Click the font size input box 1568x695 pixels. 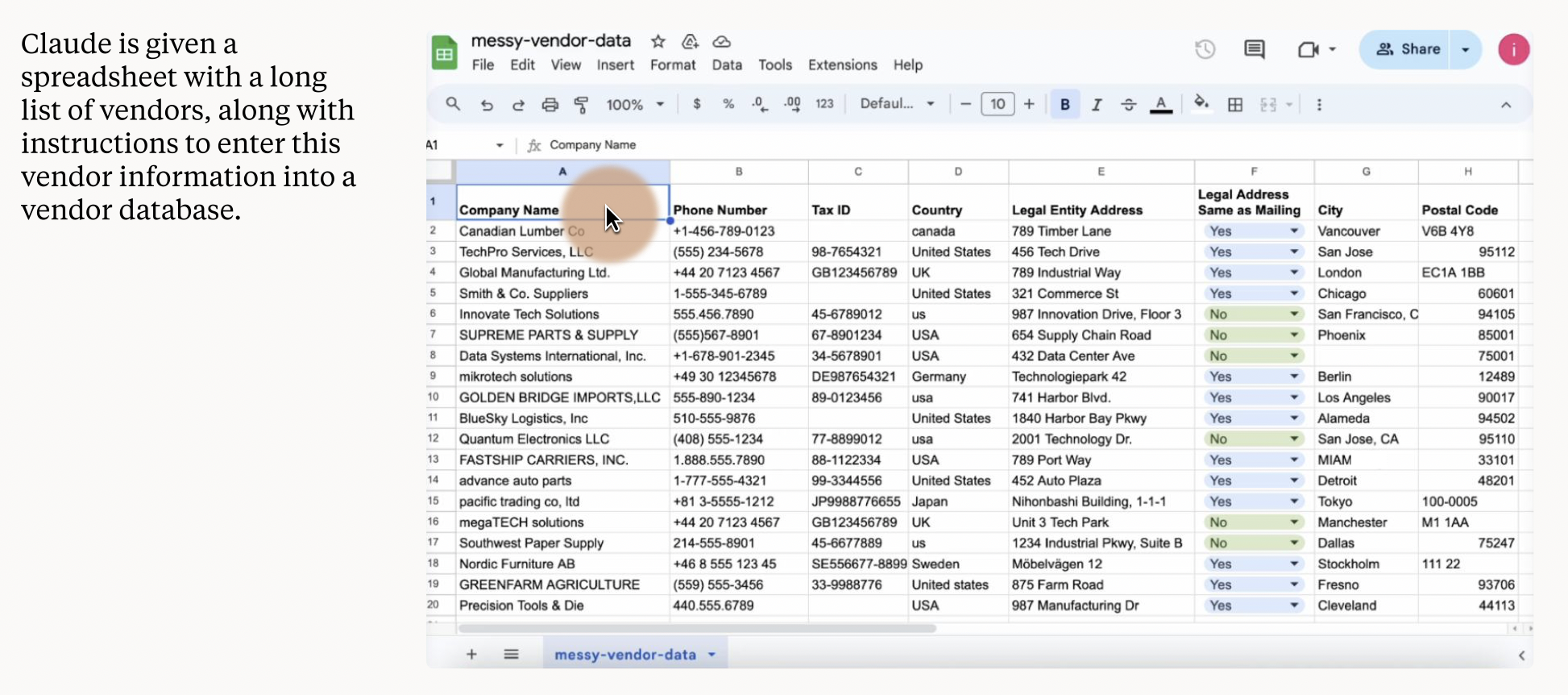click(x=997, y=104)
